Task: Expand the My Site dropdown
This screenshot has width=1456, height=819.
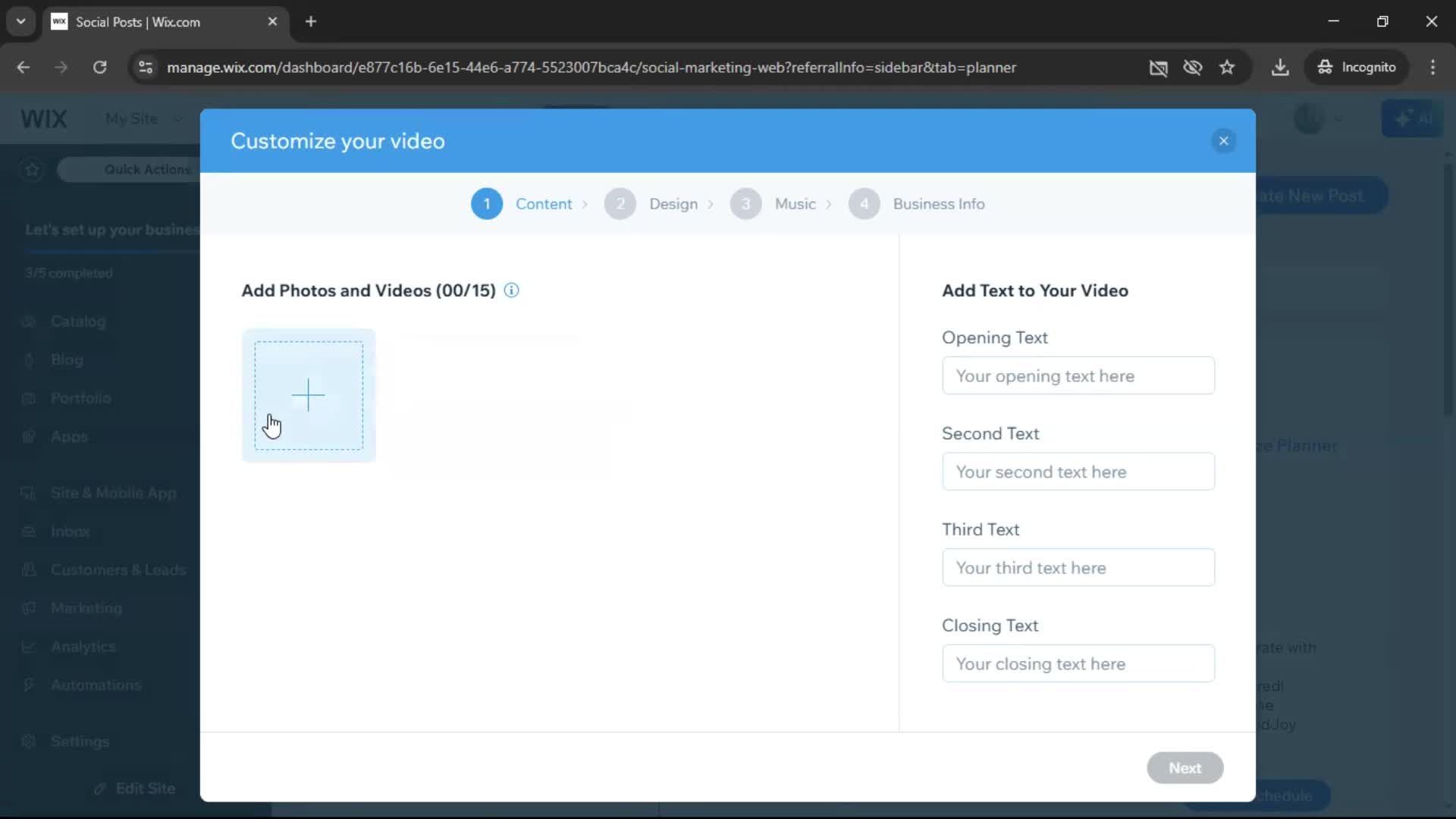Action: 144,119
